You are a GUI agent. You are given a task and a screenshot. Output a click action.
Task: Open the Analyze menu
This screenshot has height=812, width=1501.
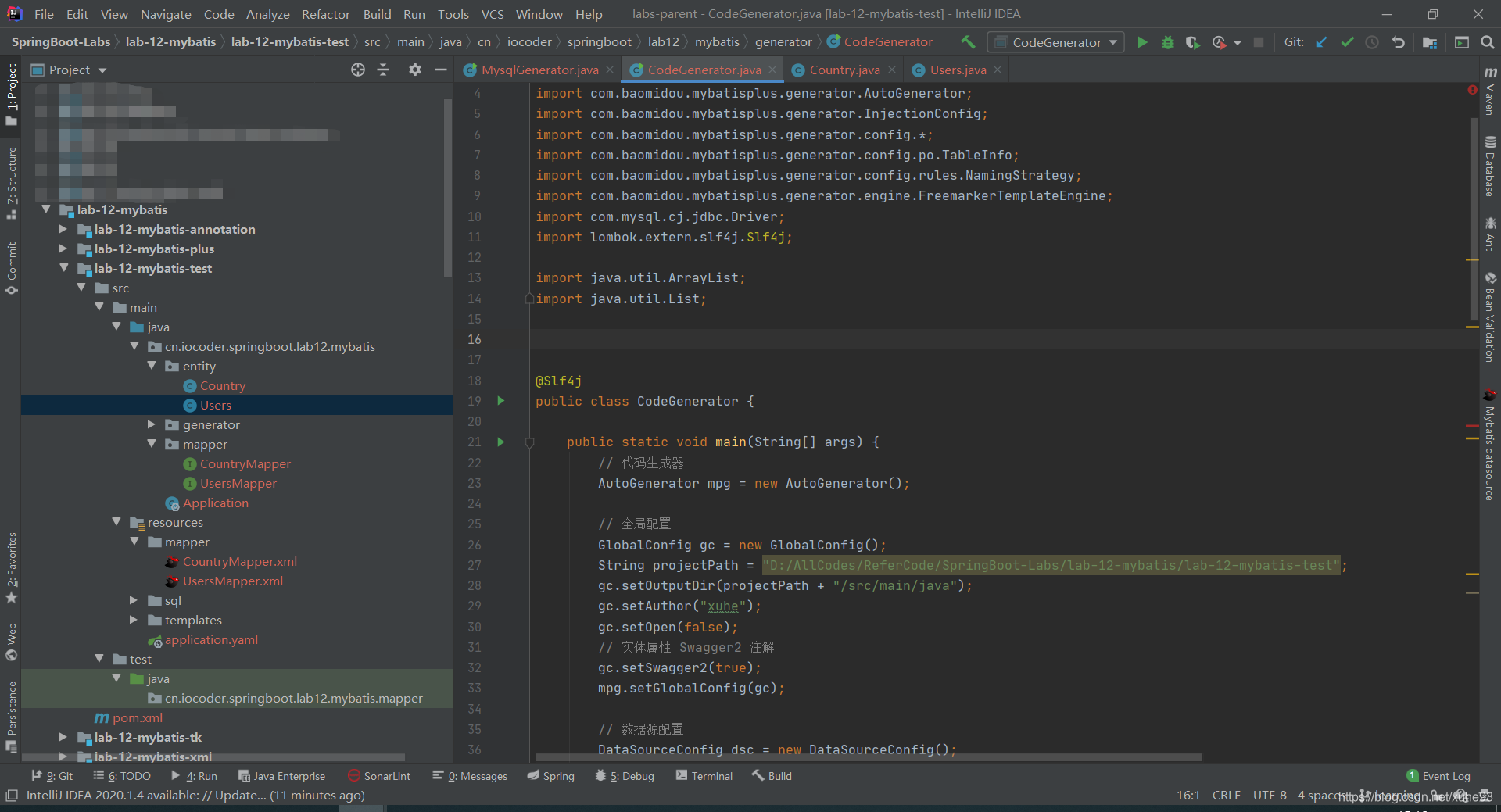coord(267,14)
